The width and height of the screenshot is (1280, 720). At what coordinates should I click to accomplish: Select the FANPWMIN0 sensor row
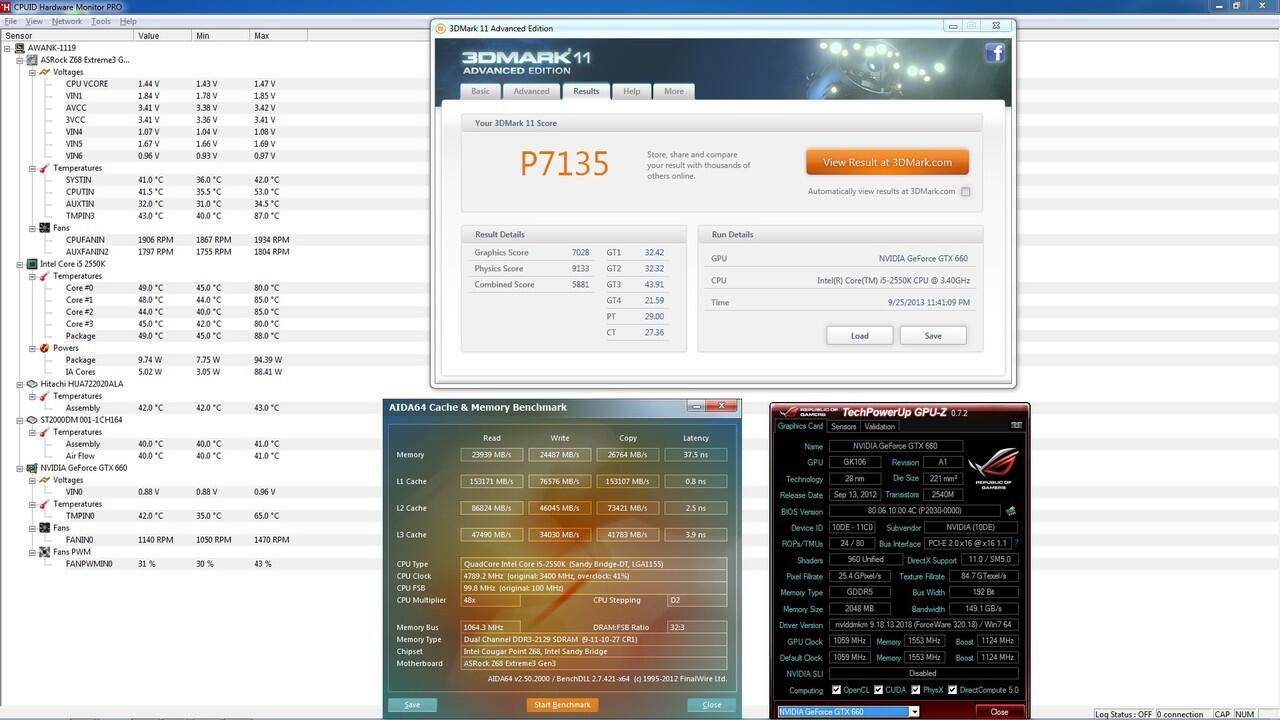[89, 564]
